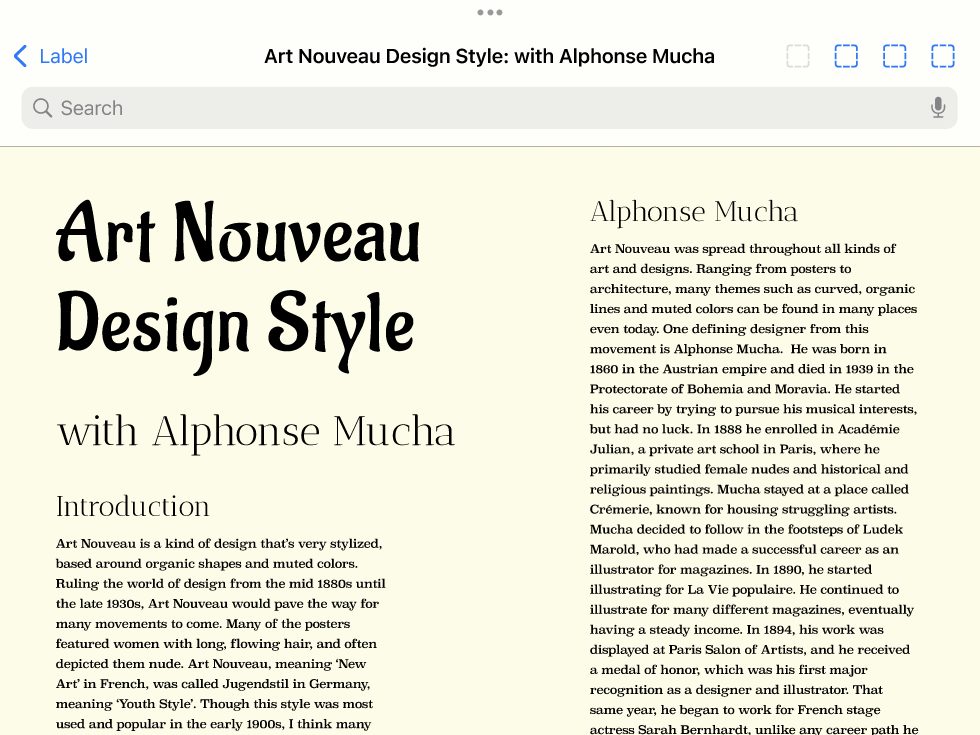Click the magnifying glass search icon
Screen dimensions: 980x735
[x=42, y=108]
